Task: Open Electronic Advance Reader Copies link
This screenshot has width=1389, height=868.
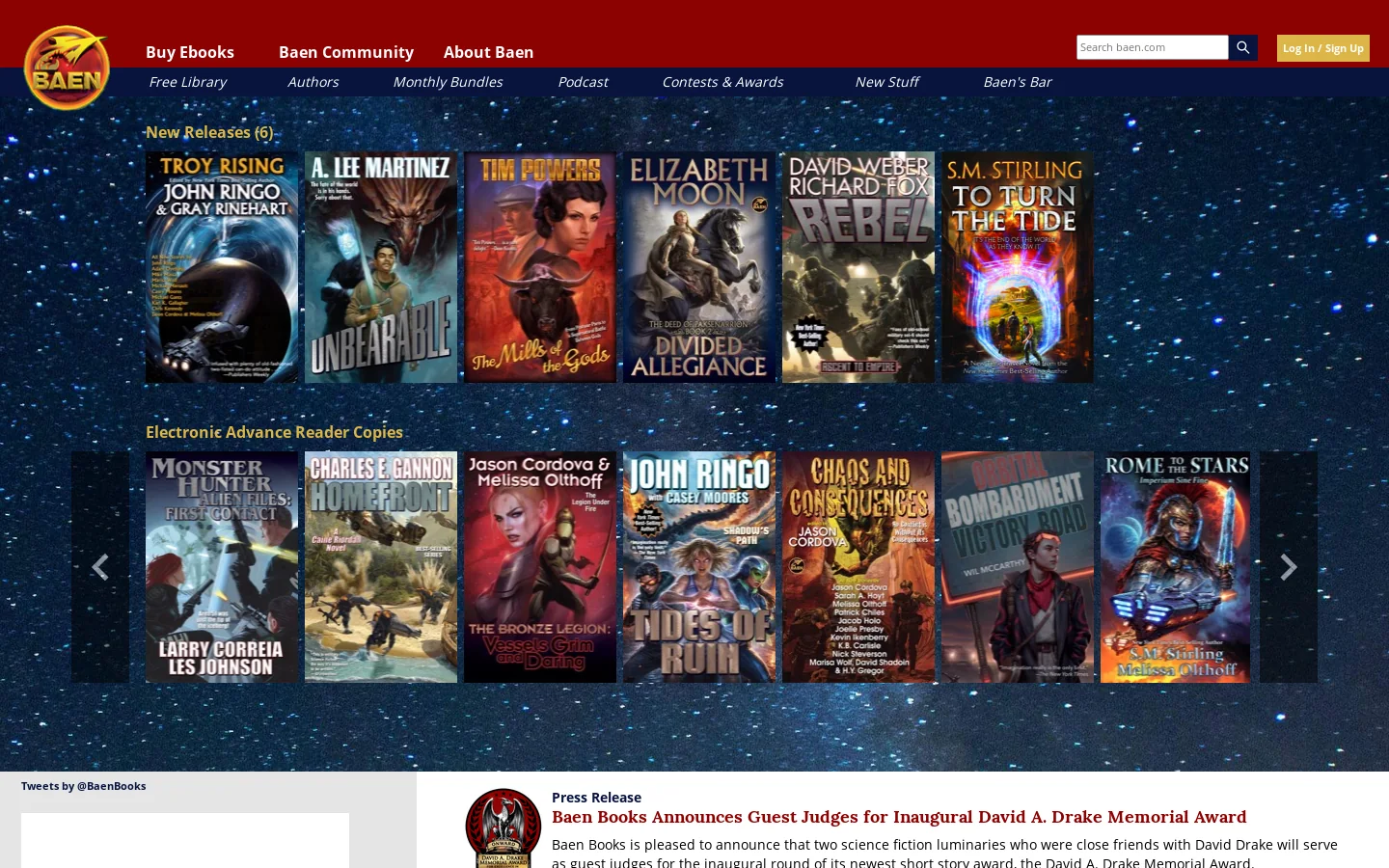Action: (x=274, y=432)
